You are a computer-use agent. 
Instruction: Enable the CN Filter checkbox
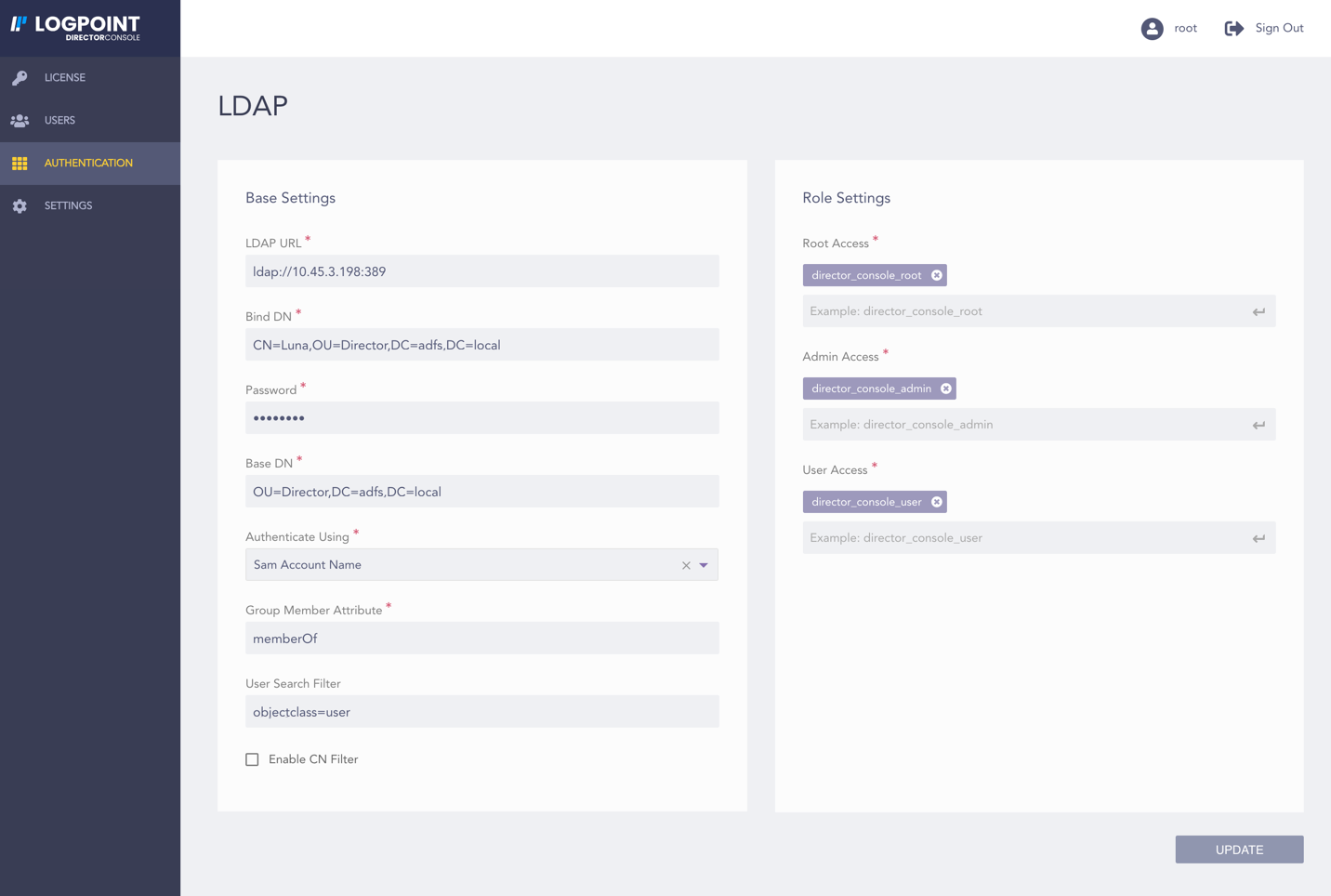[x=251, y=759]
